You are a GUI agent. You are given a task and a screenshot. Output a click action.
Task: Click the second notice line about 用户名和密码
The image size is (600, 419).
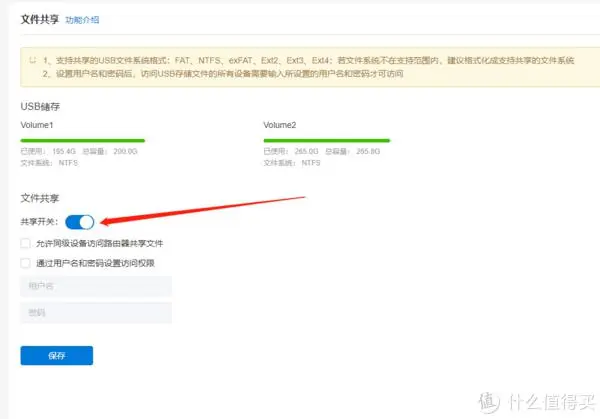click(x=223, y=74)
